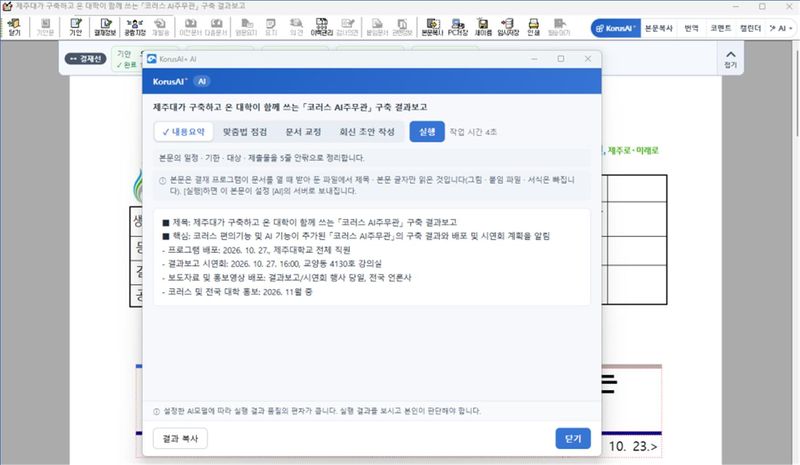Open the 번역 translate function
This screenshot has width=800, height=465.
[x=691, y=28]
